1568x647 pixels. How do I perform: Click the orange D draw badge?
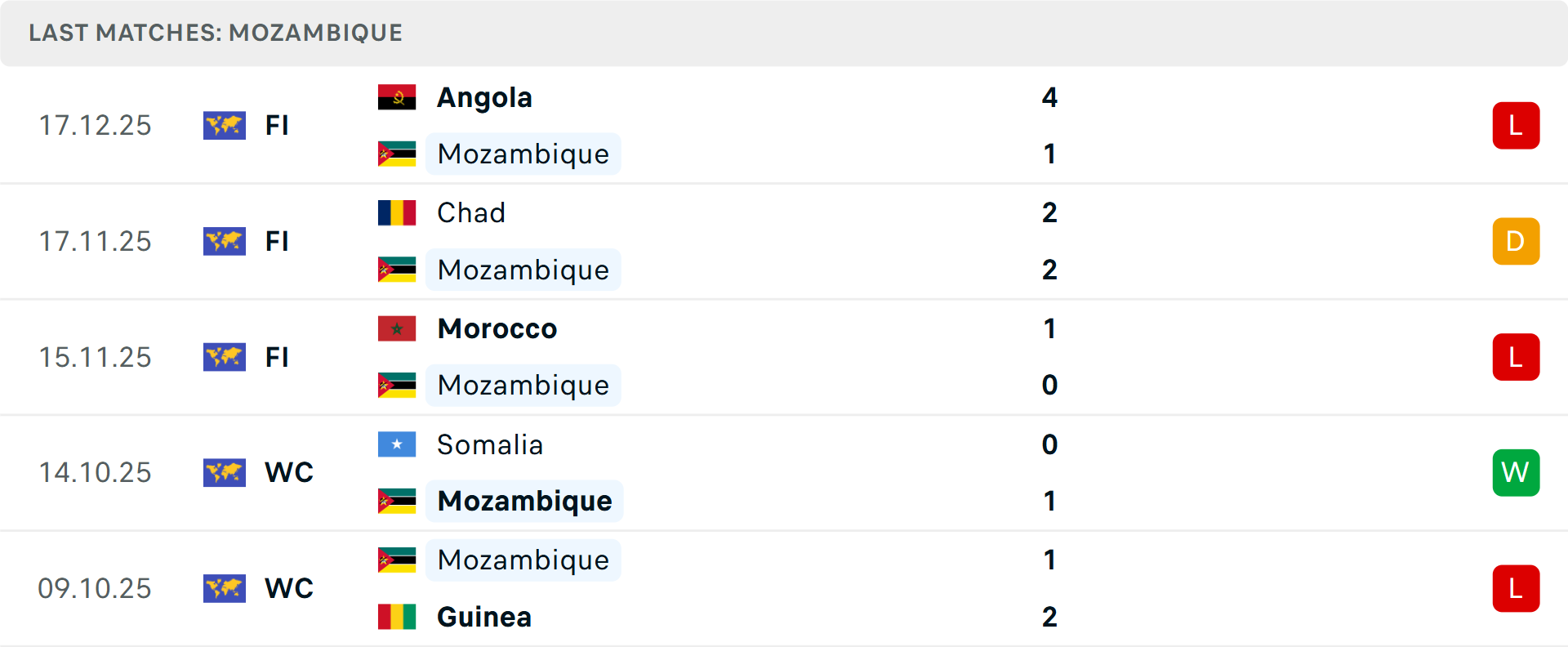1516,242
